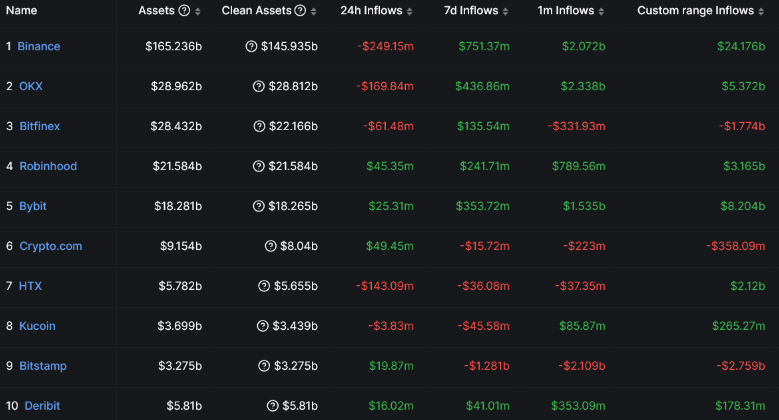The height and width of the screenshot is (420, 779).
Task: Click question icon beside OKX clean assets
Action: (259, 86)
